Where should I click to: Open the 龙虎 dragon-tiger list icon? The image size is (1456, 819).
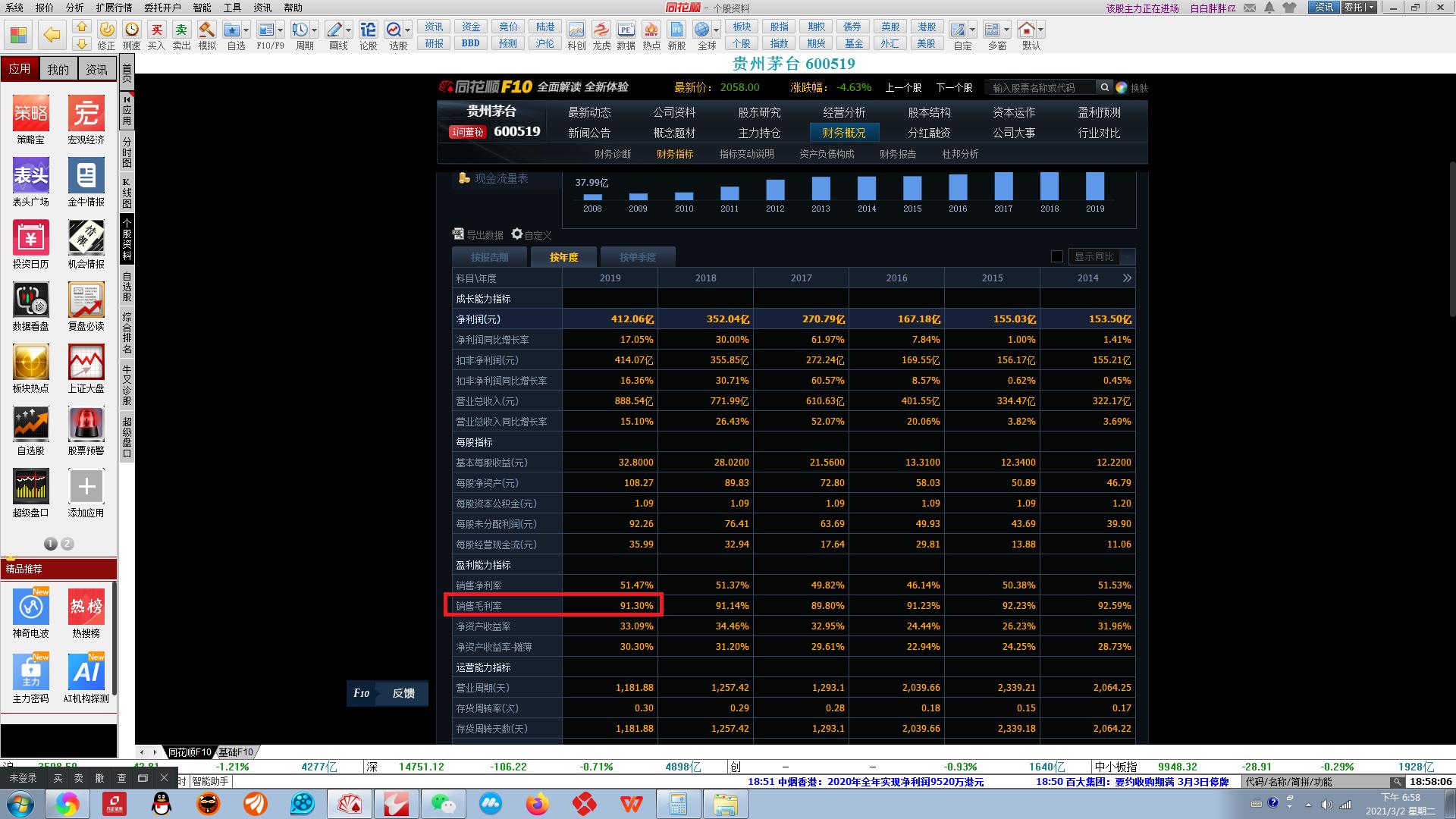(x=601, y=30)
